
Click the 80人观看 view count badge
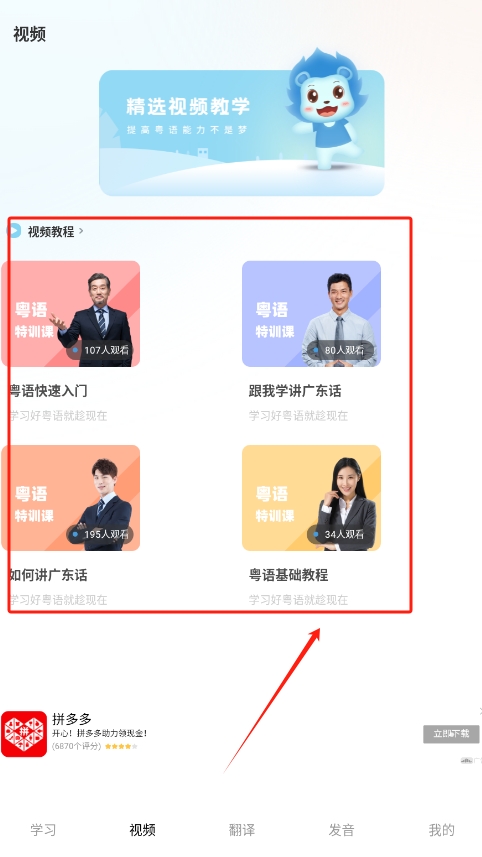click(340, 350)
